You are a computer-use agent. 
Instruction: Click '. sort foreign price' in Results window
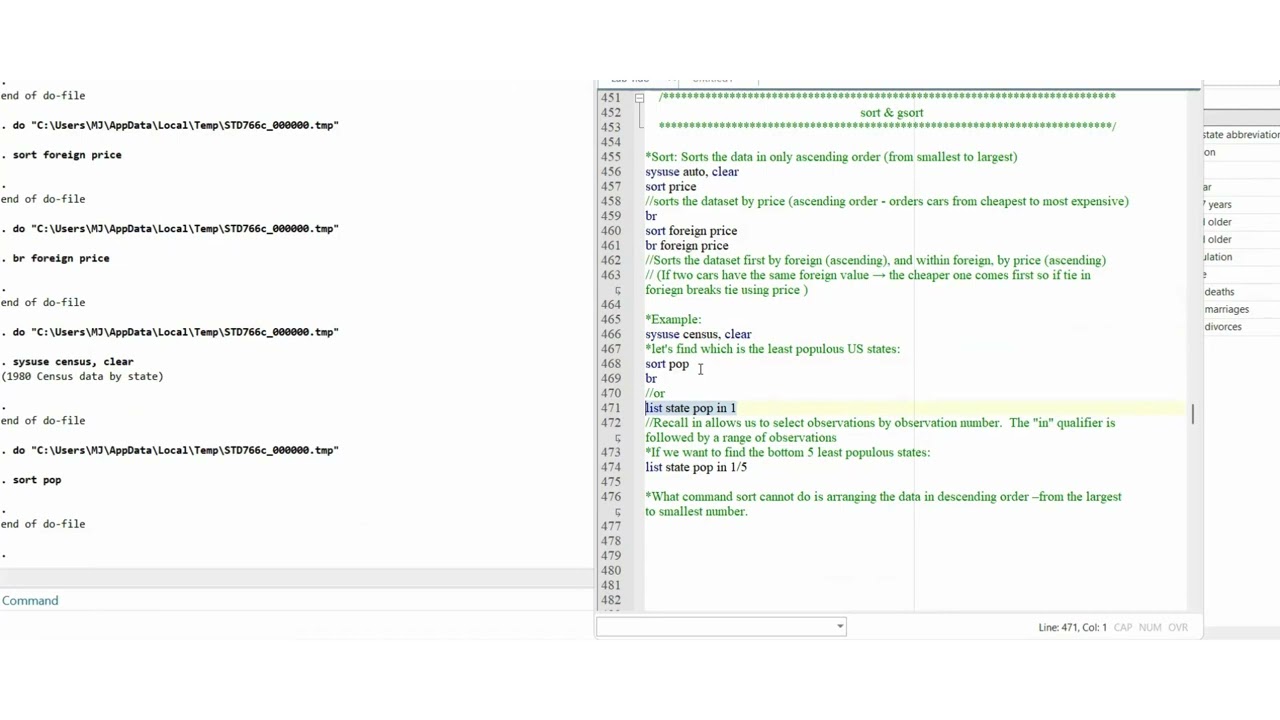[x=61, y=155]
